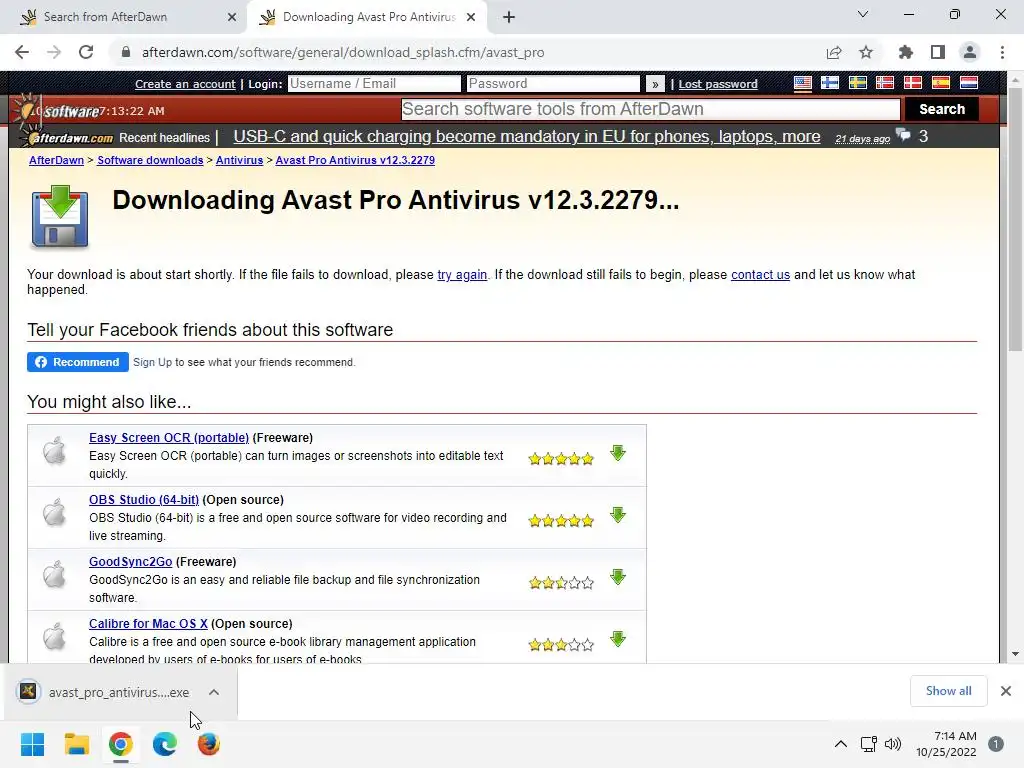1024x768 pixels.
Task: Switch site language to Danish flag
Action: 912,83
